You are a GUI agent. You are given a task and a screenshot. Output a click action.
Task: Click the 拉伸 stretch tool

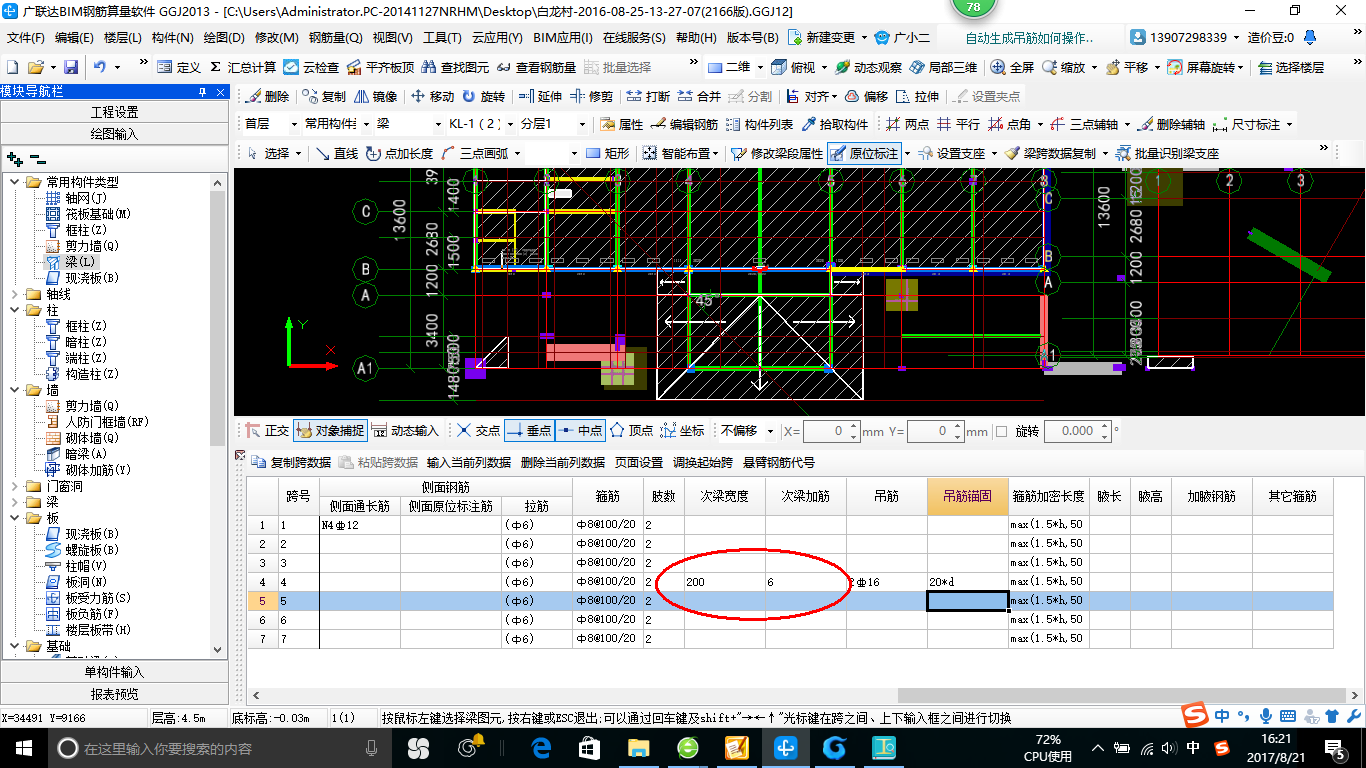click(918, 97)
